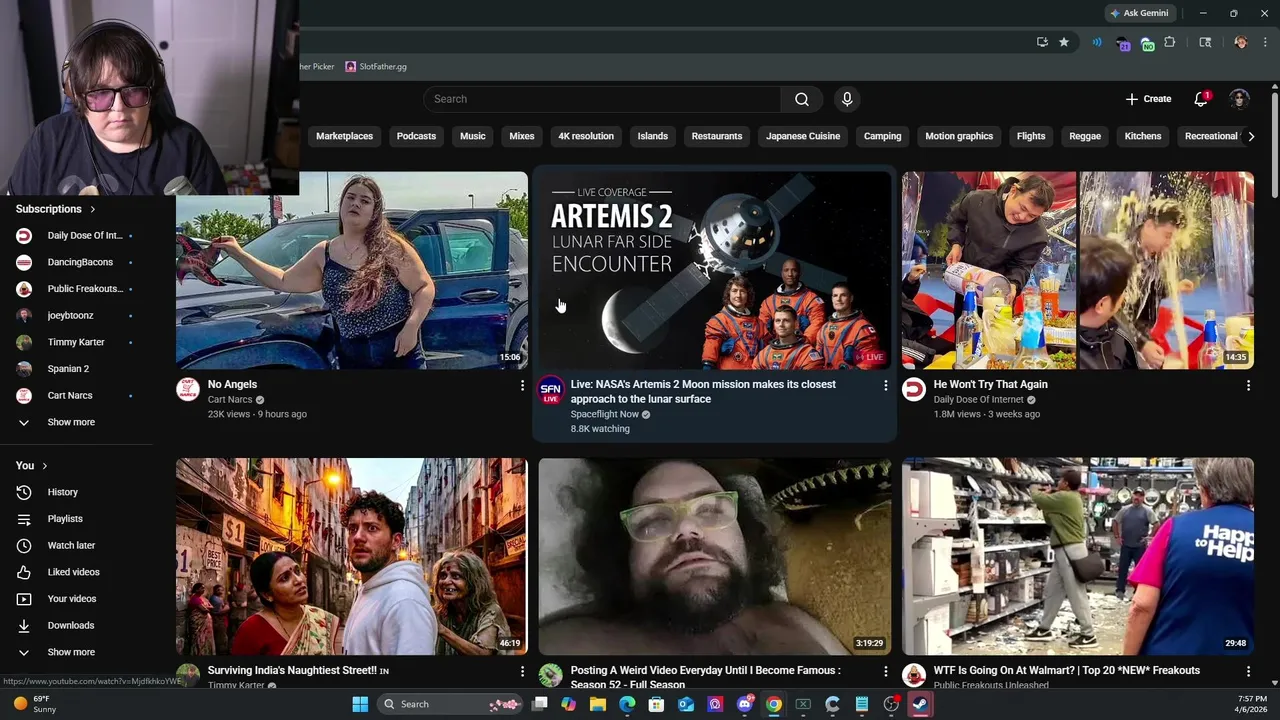Viewport: 1280px width, 720px height.
Task: Select the Japanese Cuisine filter chip
Action: 803,136
